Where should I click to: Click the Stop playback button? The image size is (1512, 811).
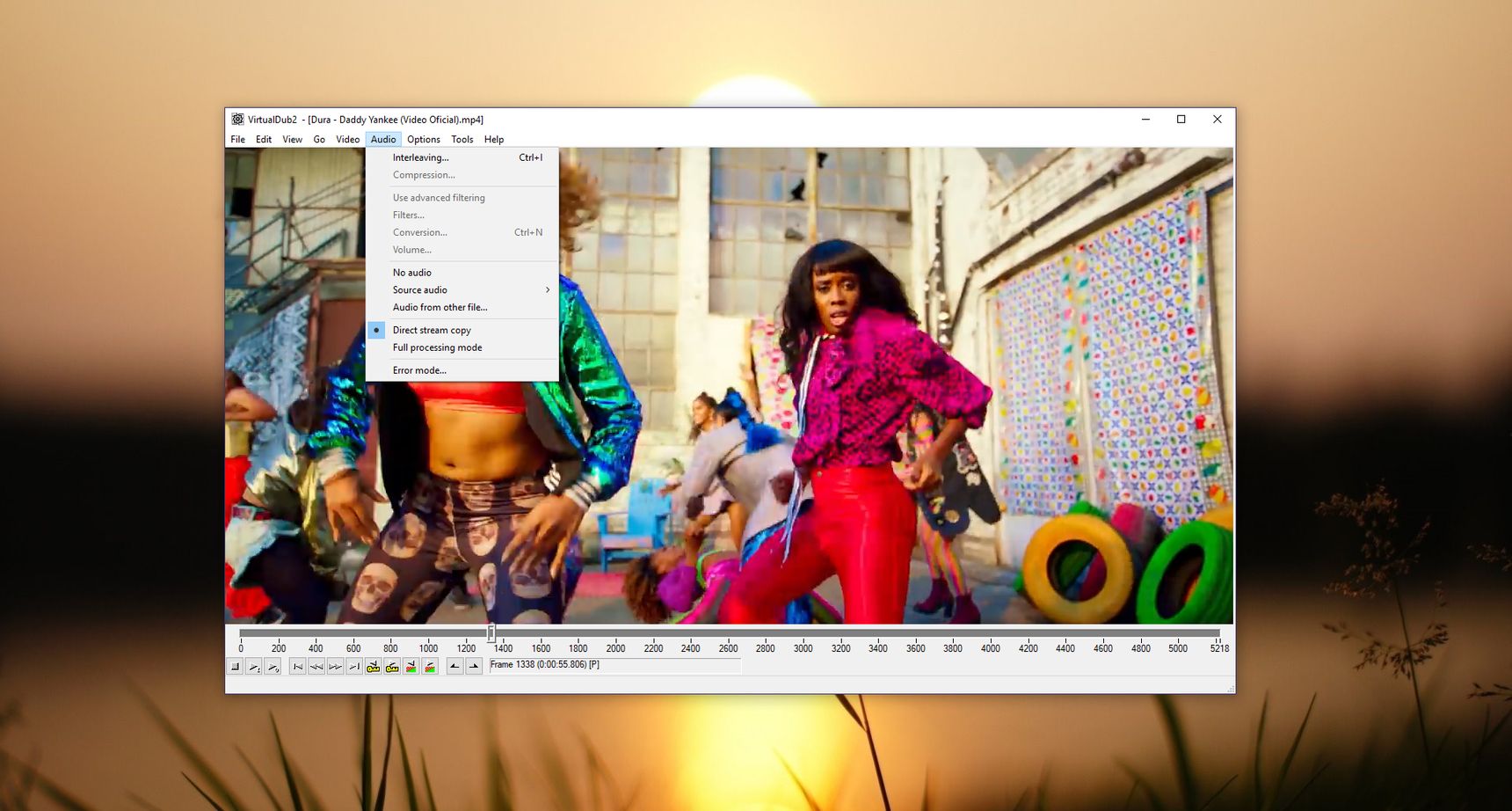(235, 667)
